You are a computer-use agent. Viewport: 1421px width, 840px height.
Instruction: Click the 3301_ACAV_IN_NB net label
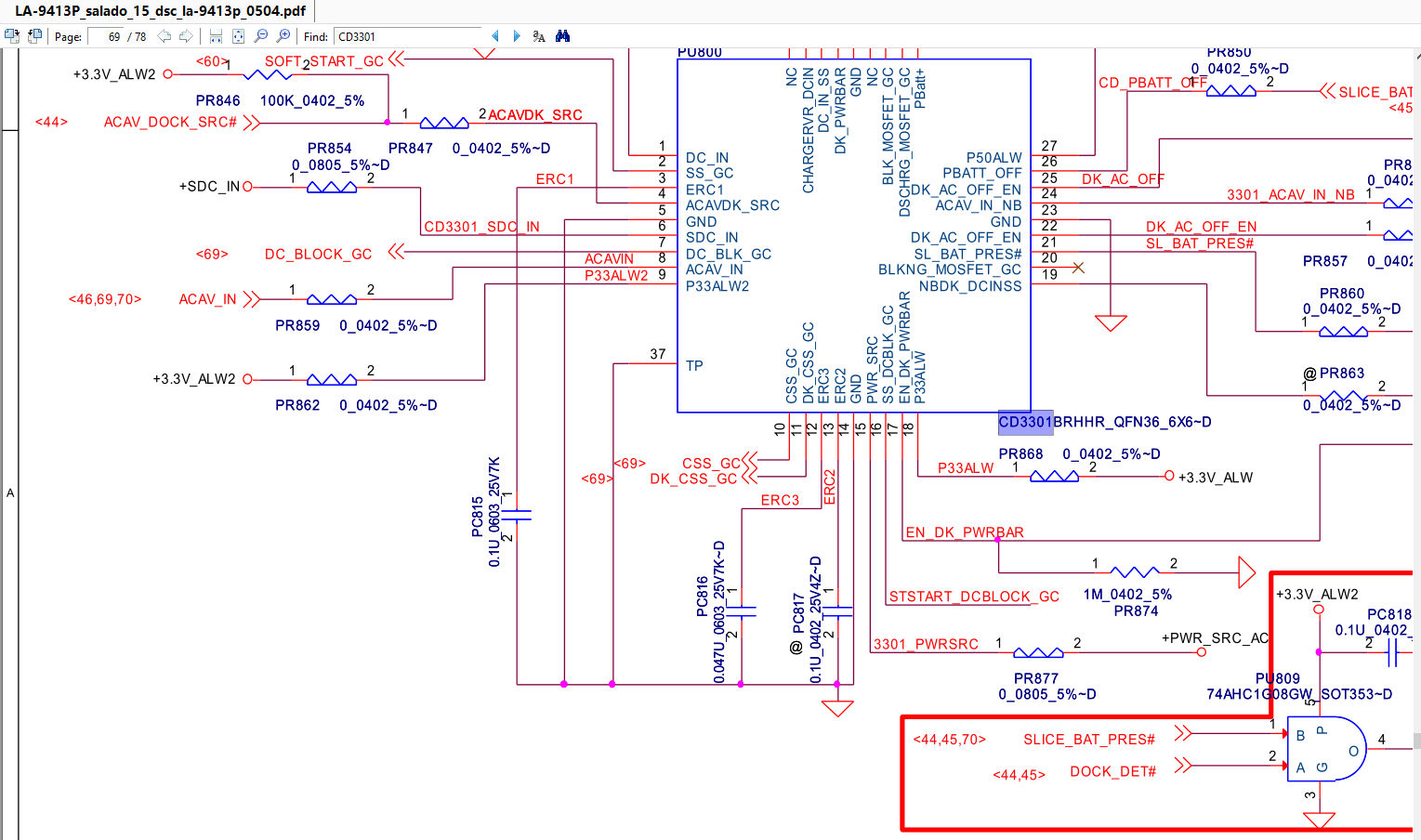coord(1291,195)
